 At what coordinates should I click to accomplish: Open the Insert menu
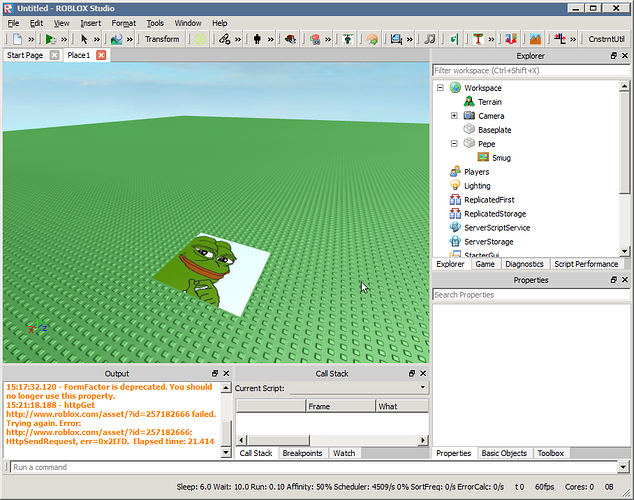tap(91, 23)
